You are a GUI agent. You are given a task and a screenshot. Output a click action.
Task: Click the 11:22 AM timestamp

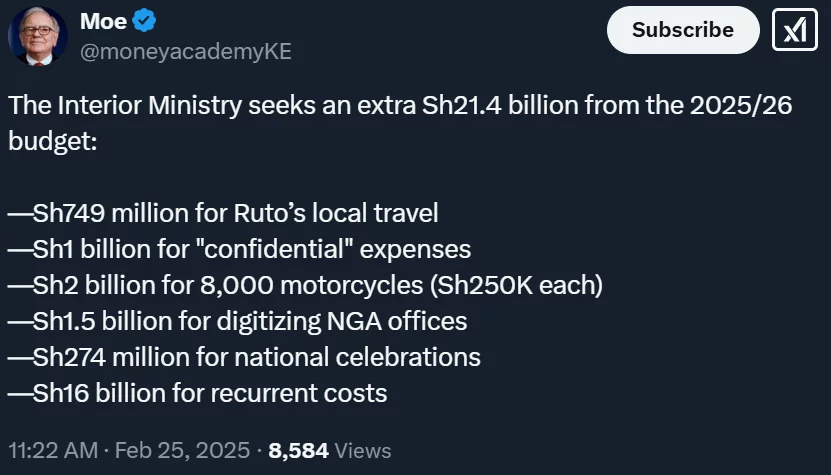point(54,450)
